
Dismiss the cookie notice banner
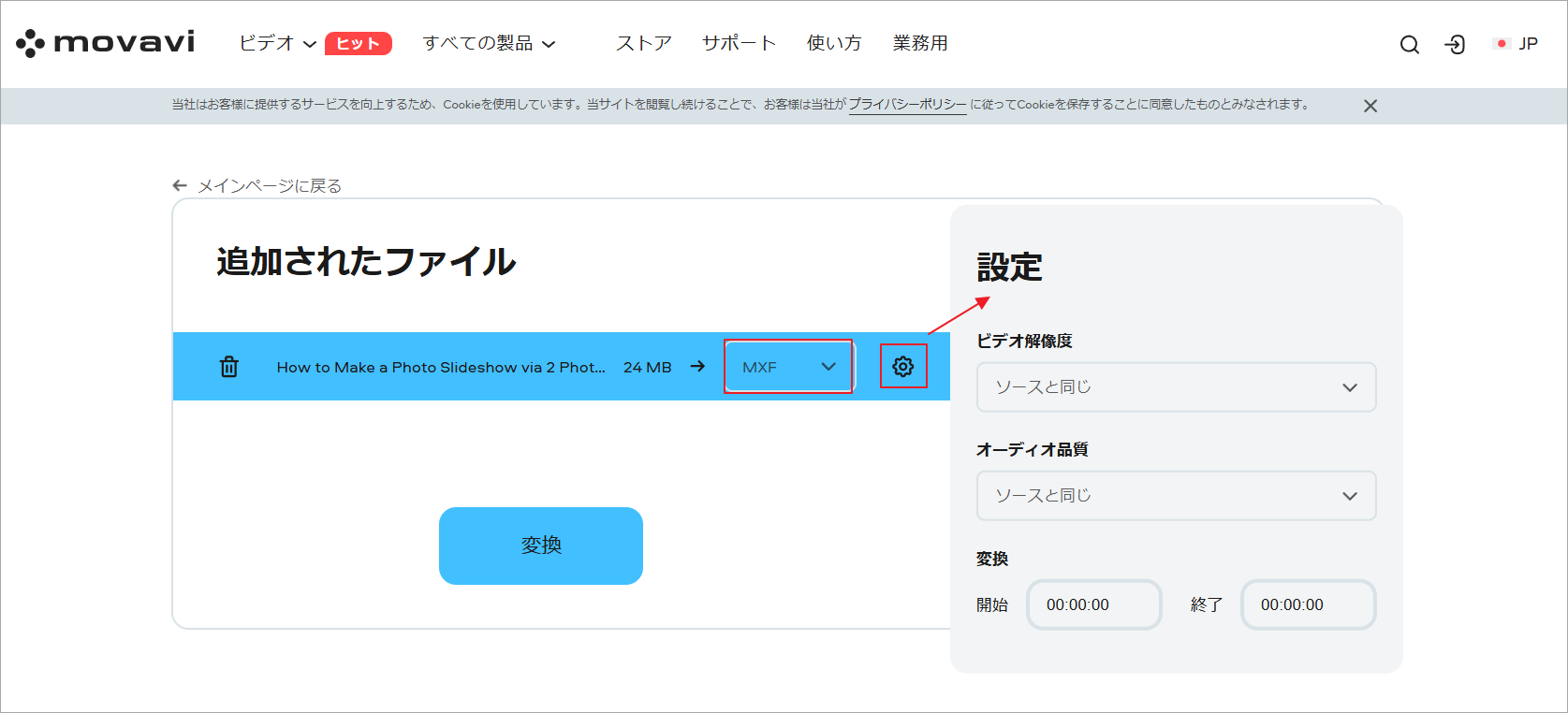[x=1370, y=106]
